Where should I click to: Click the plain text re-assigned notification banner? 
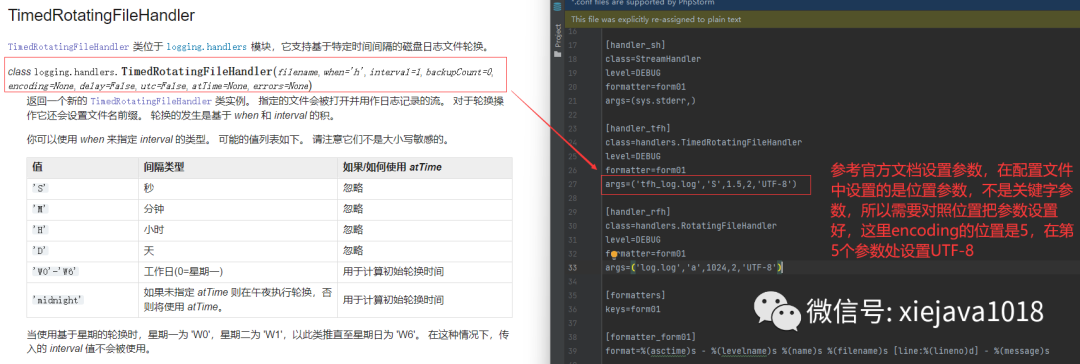pyautogui.click(x=821, y=19)
